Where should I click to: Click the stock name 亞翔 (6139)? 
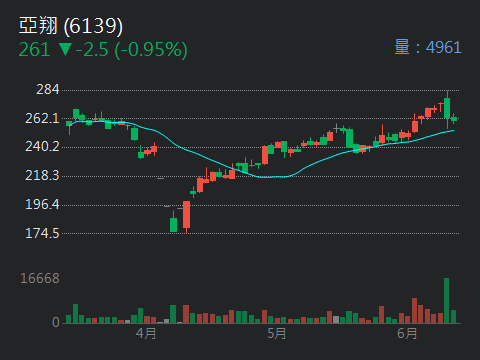pyautogui.click(x=71, y=26)
